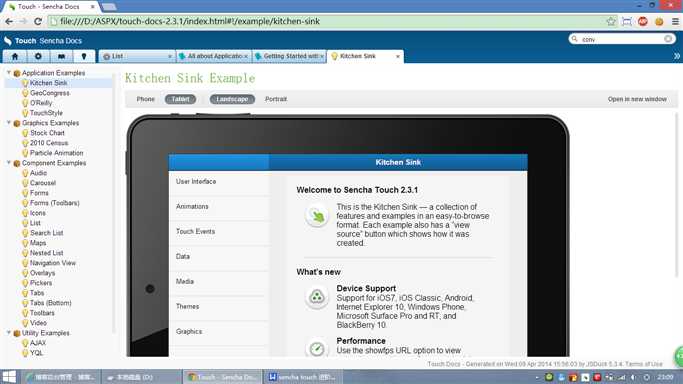Viewport: 683px width, 384px height.
Task: Switch to the Chrome Touch - Sencha Docs taskbar button
Action: [223, 377]
